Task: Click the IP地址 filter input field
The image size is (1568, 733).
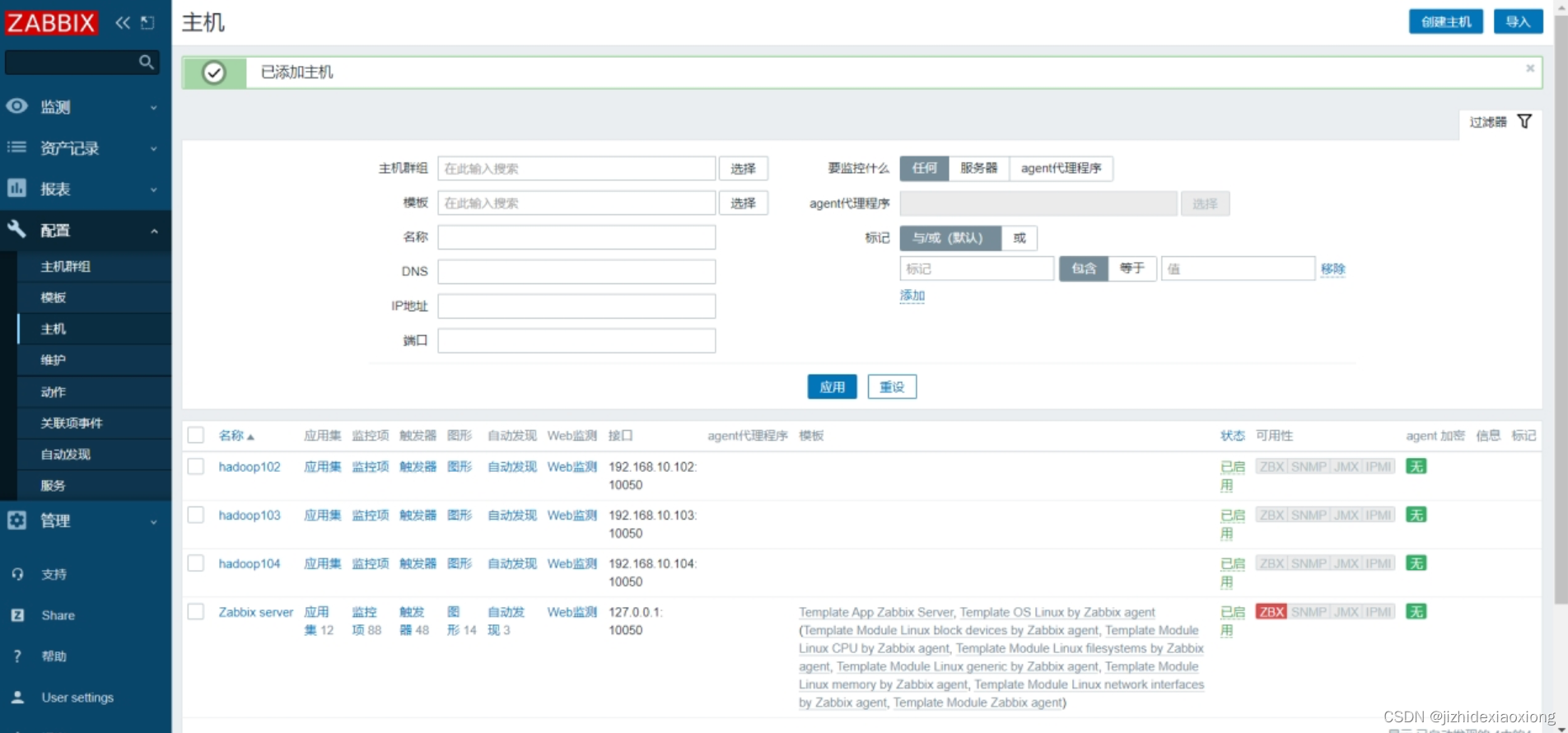Action: (576, 306)
